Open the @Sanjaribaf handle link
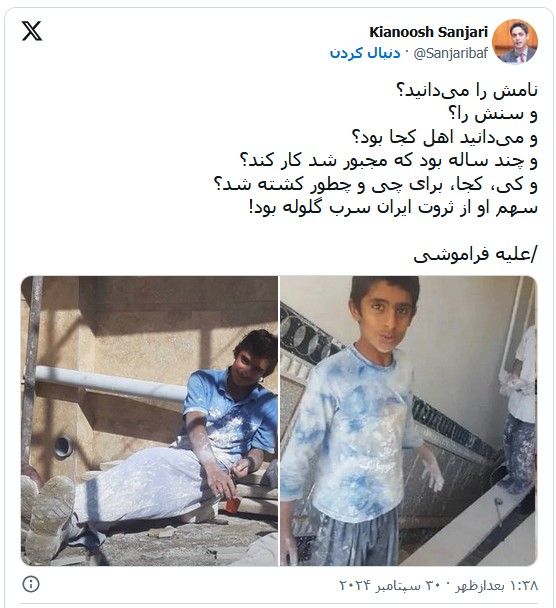556x608 pixels. (451, 53)
